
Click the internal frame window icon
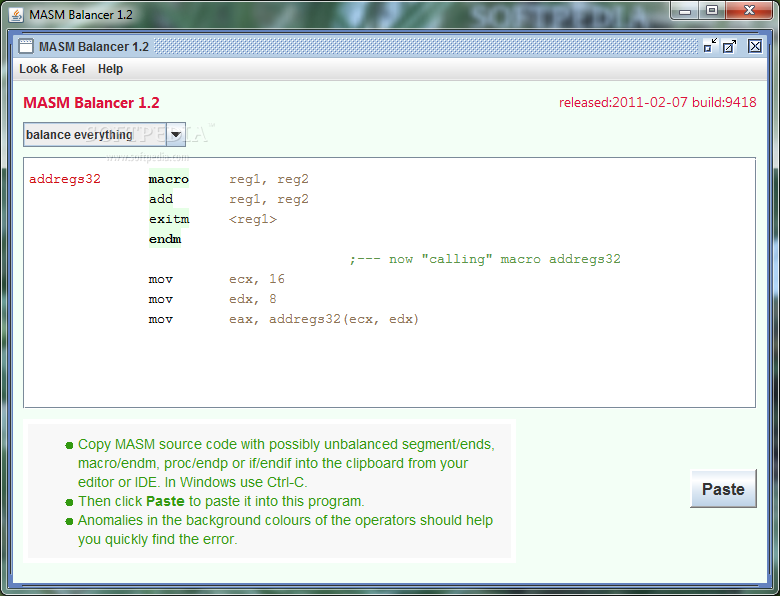tap(26, 46)
